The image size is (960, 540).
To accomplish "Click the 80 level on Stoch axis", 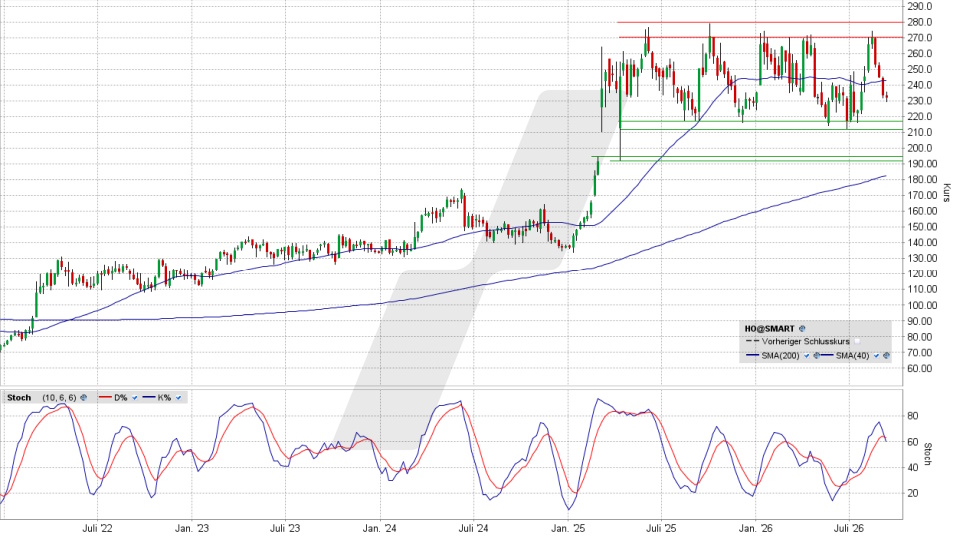I will tap(912, 416).
